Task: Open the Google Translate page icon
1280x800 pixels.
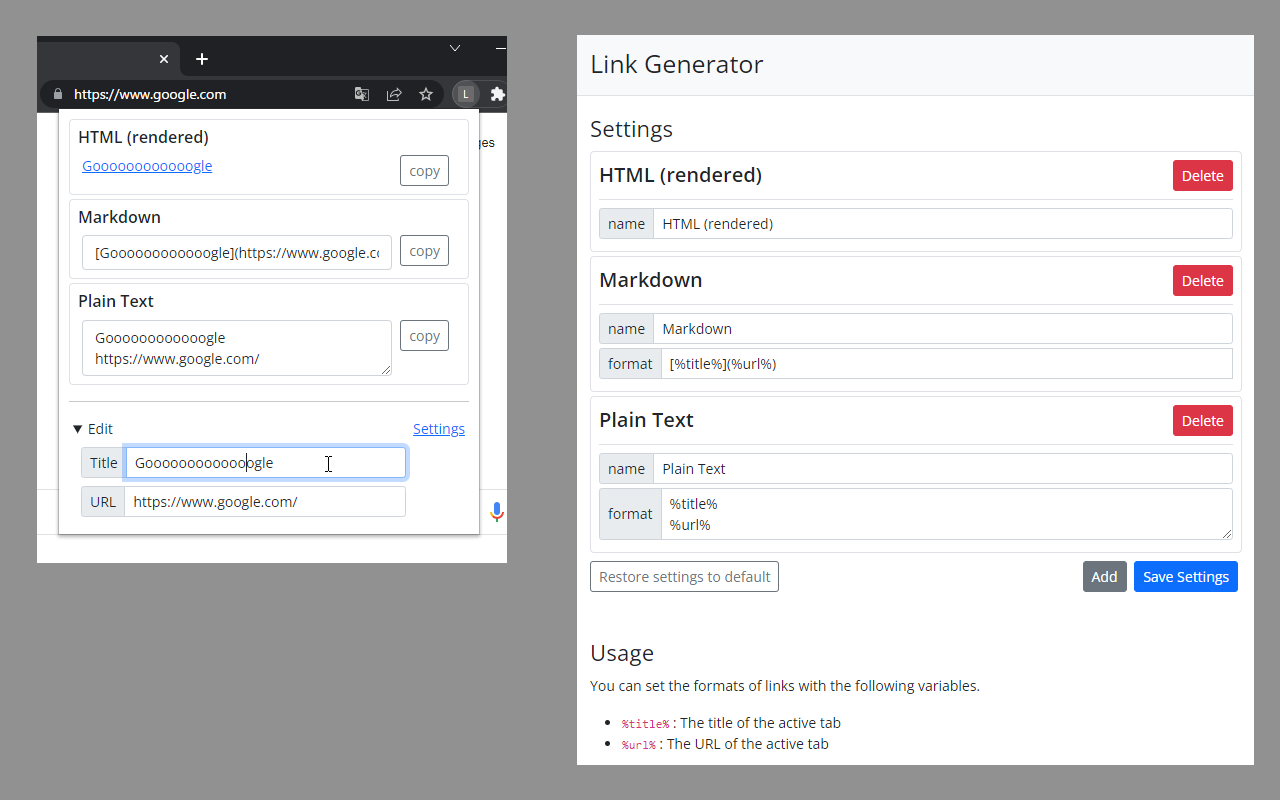Action: tap(361, 93)
